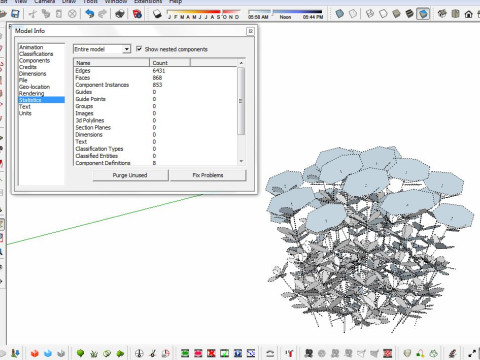The width and height of the screenshot is (480, 360).
Task: Uncheck Show nested components
Action: pos(139,49)
